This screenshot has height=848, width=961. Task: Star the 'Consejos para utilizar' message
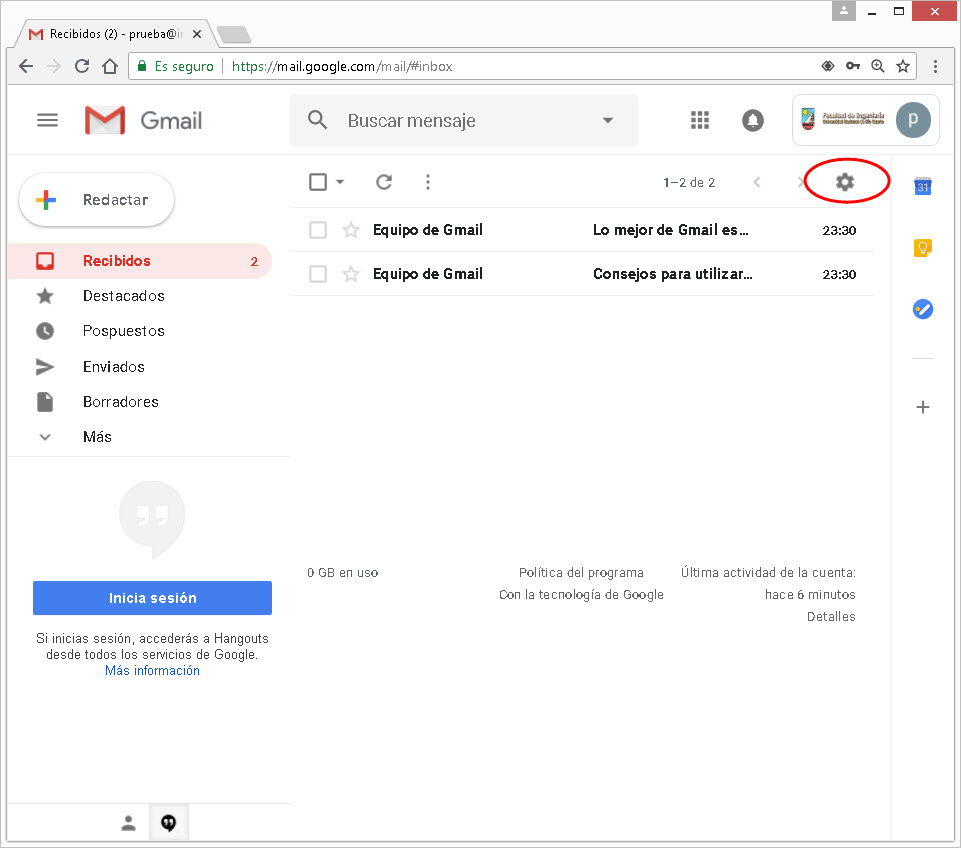[x=351, y=274]
